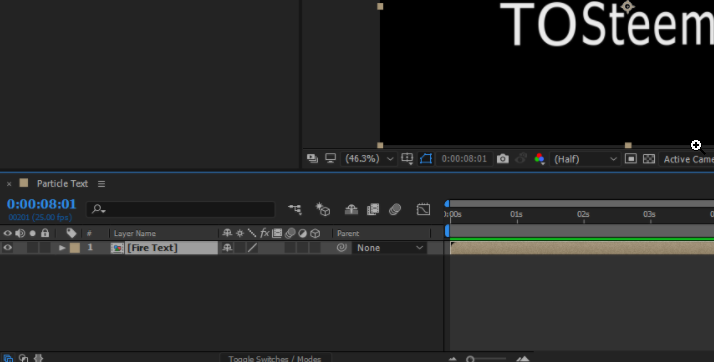Toggle the shy switch on Fire Text
The image size is (714, 362).
pos(227,248)
